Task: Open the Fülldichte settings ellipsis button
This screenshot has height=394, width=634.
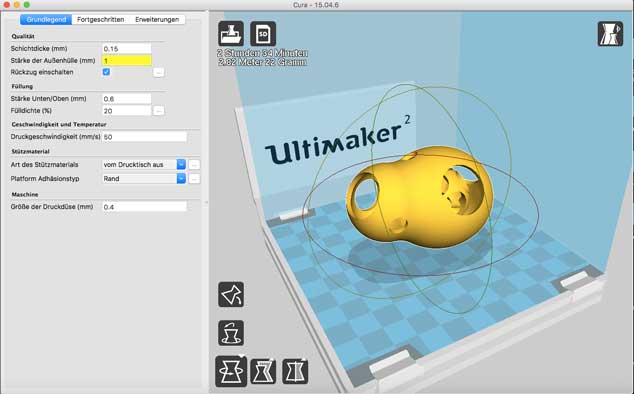Action: click(158, 110)
